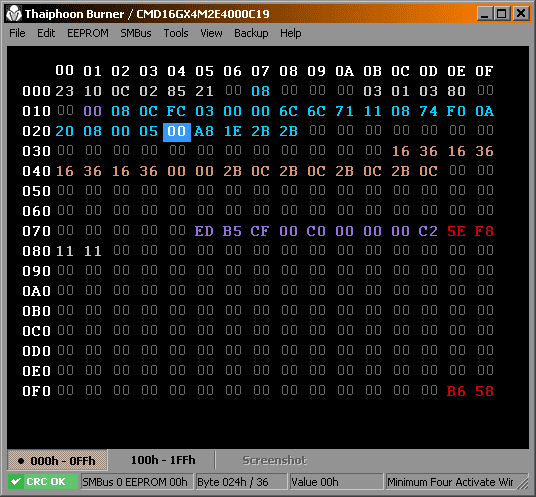Click row offset label 030

point(37,151)
